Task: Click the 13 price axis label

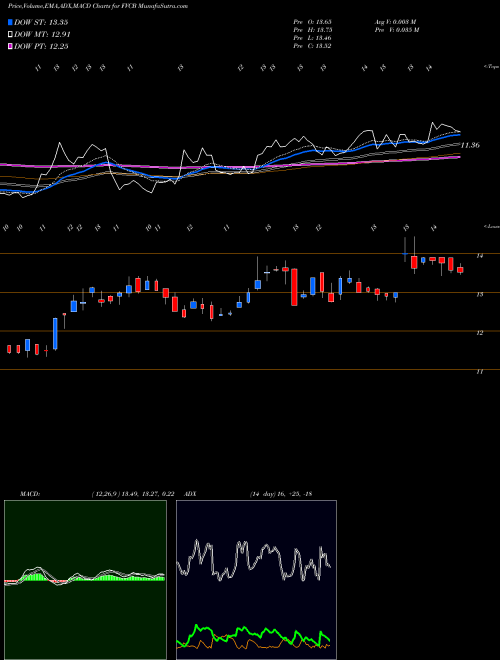Action: (x=479, y=294)
